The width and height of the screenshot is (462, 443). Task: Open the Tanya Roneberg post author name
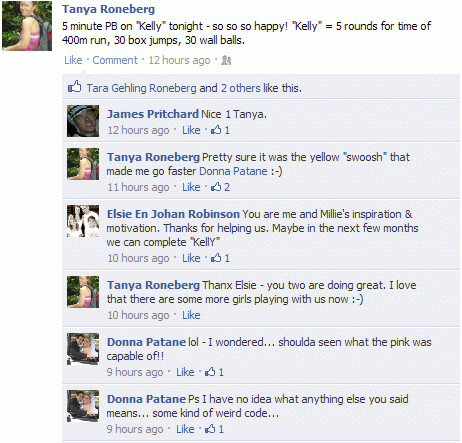[109, 9]
